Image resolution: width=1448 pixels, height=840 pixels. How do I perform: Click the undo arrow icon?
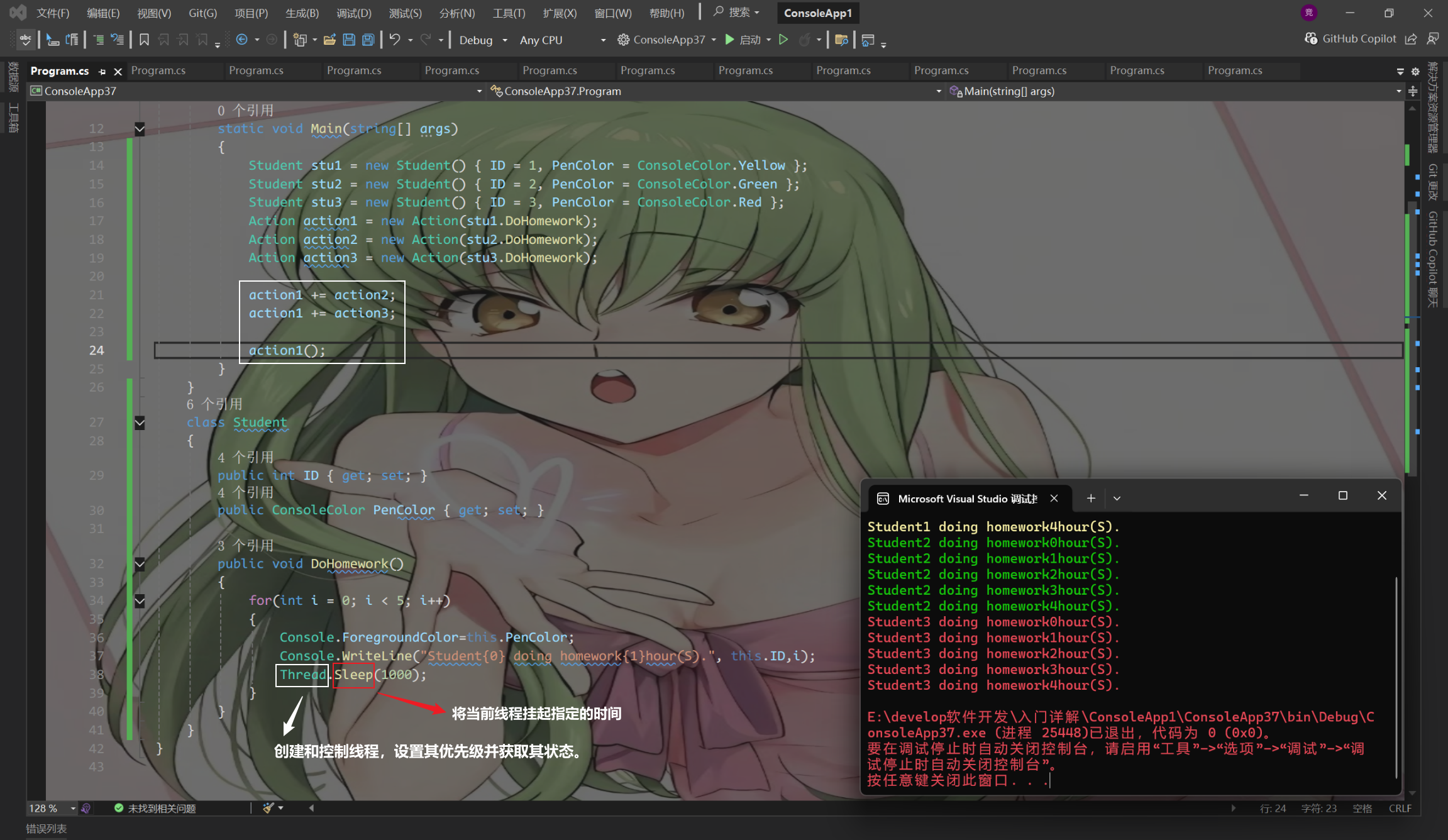pyautogui.click(x=395, y=40)
